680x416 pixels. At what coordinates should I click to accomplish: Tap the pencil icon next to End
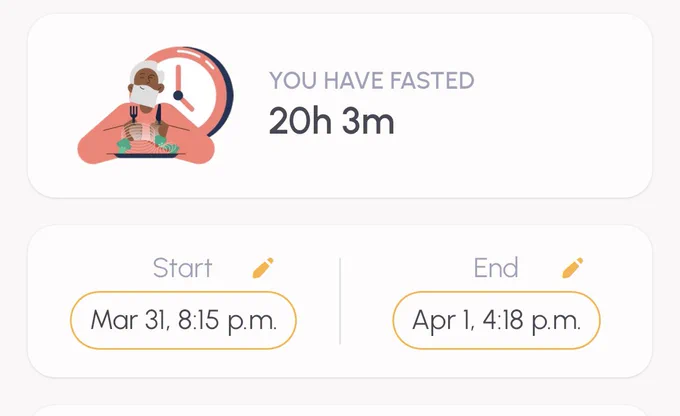[572, 268]
